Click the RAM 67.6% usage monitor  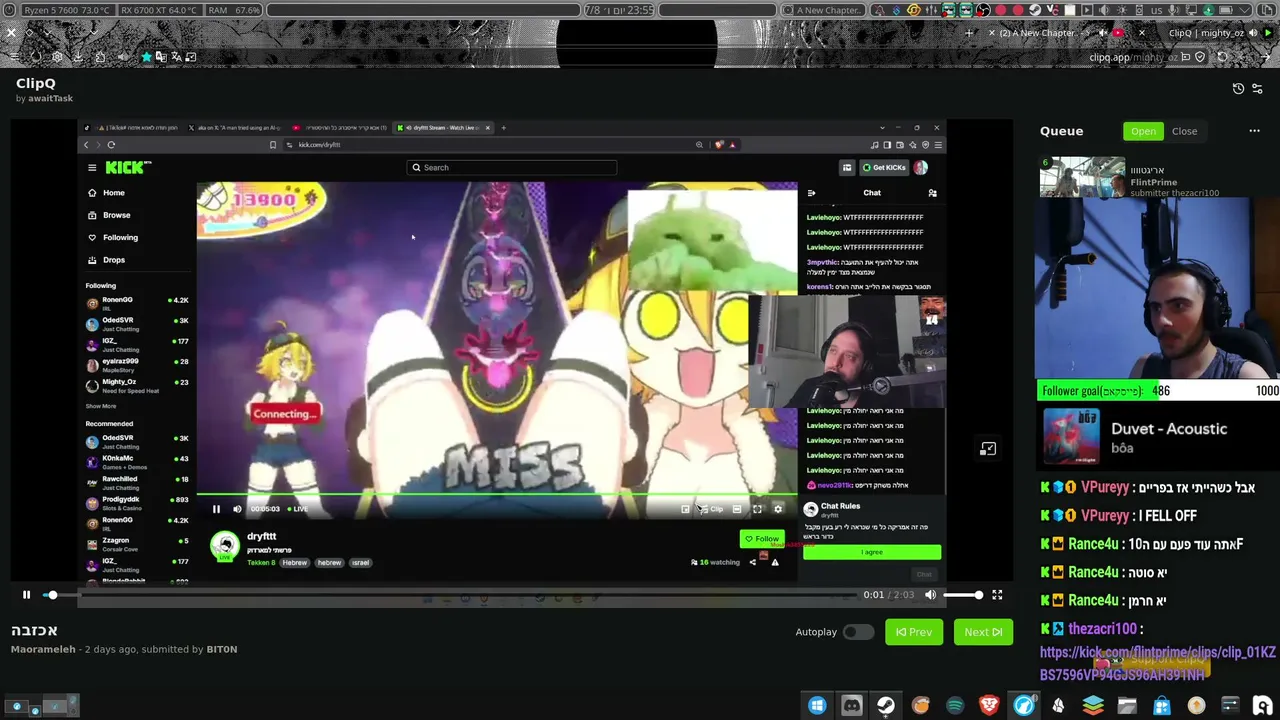coord(235,10)
